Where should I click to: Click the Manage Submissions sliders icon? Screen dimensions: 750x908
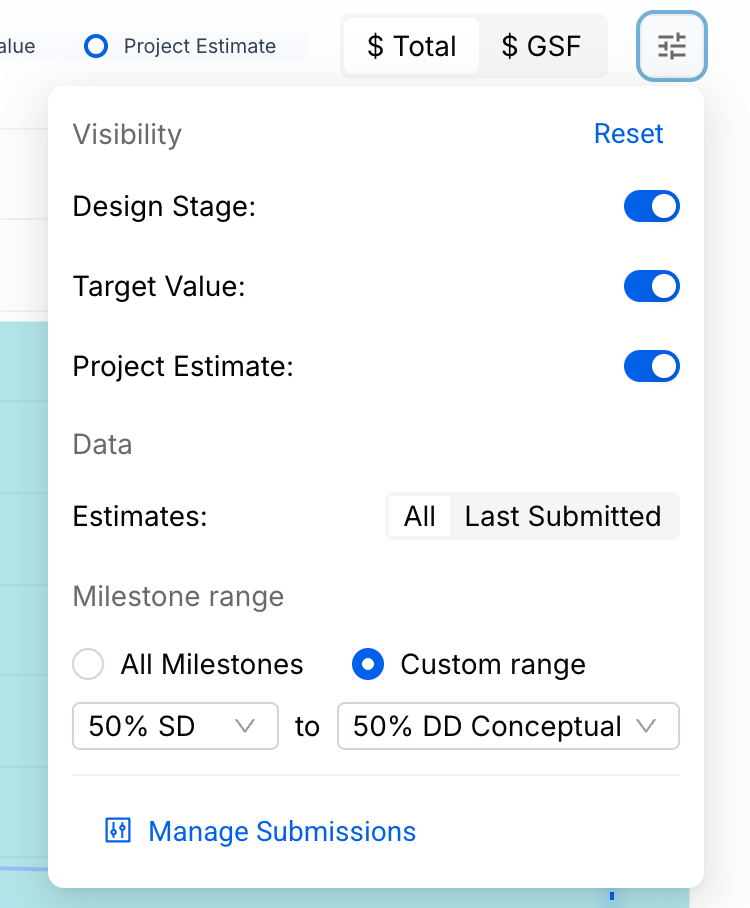(118, 831)
